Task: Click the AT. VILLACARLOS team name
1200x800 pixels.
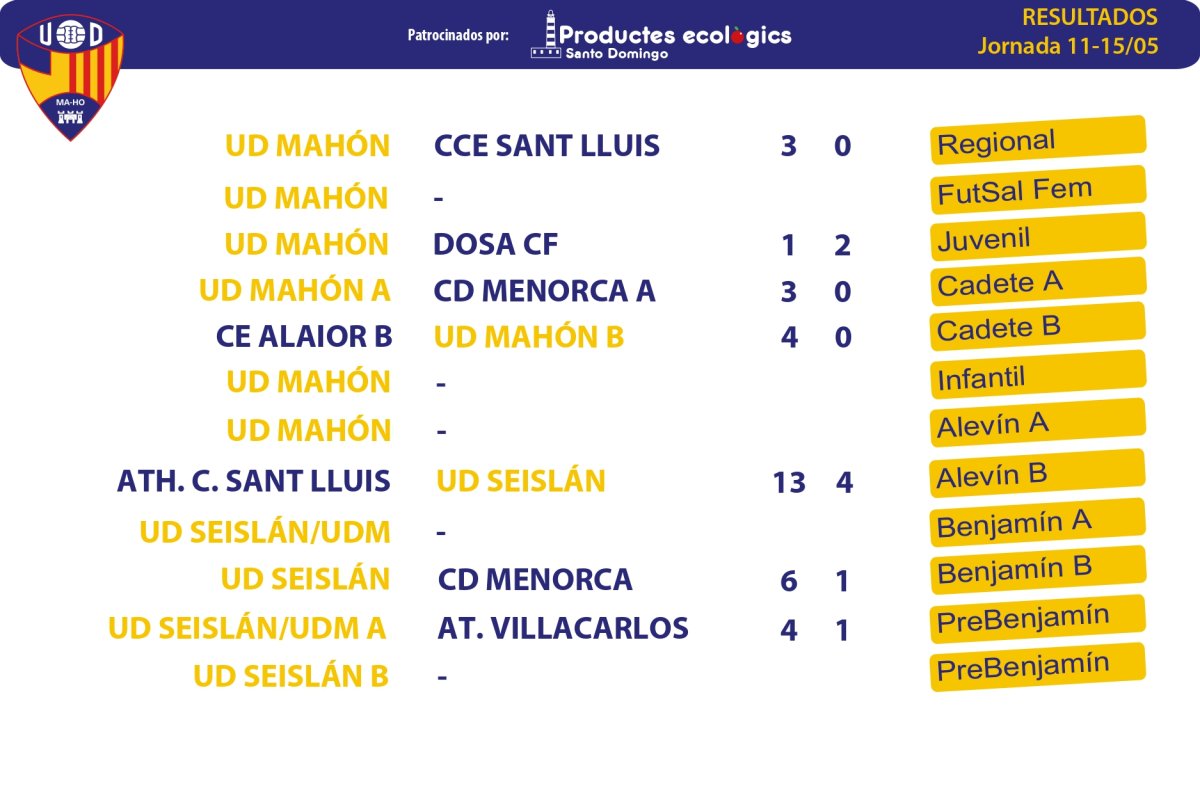Action: (x=563, y=628)
